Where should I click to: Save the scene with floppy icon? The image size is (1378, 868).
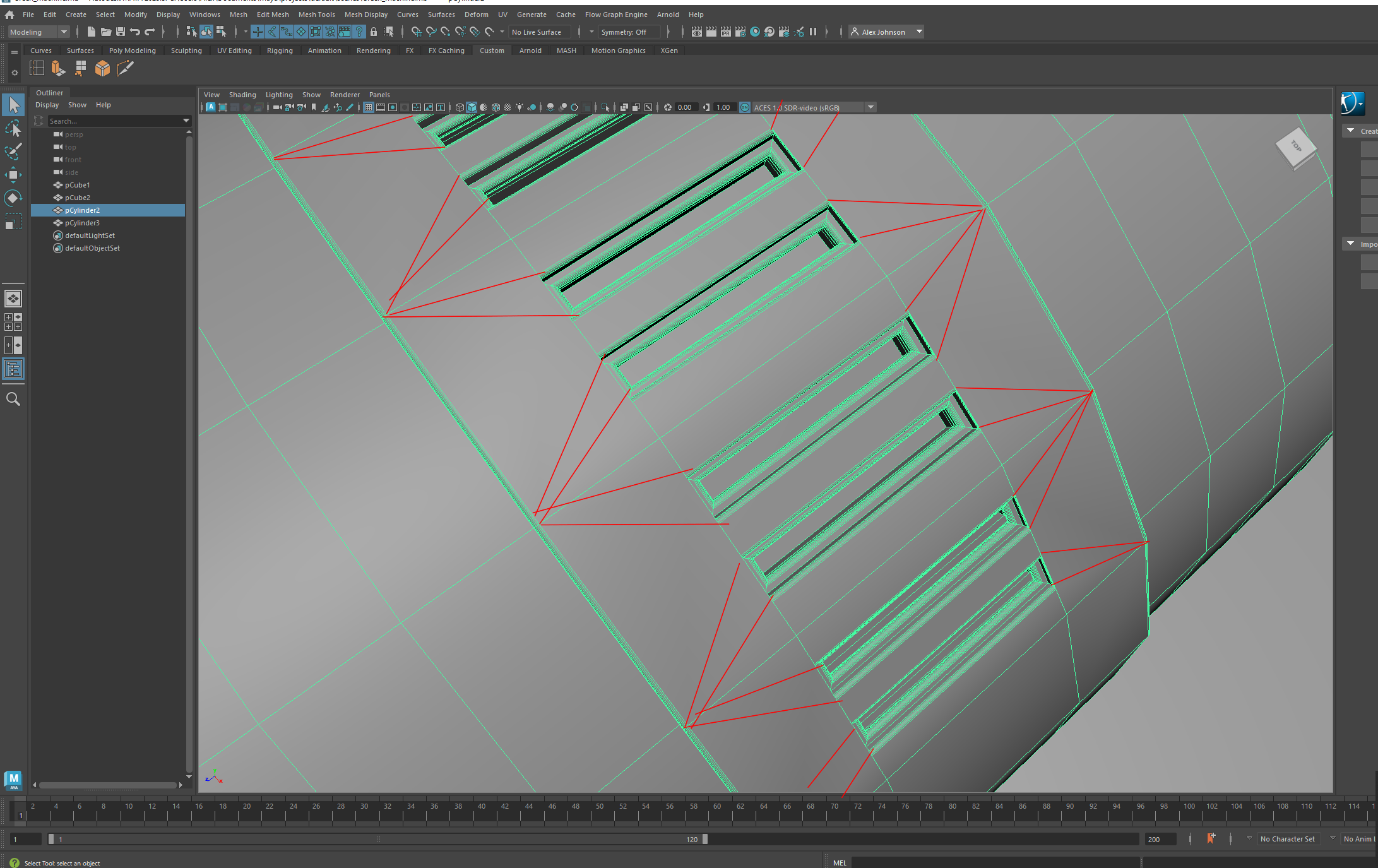(120, 32)
